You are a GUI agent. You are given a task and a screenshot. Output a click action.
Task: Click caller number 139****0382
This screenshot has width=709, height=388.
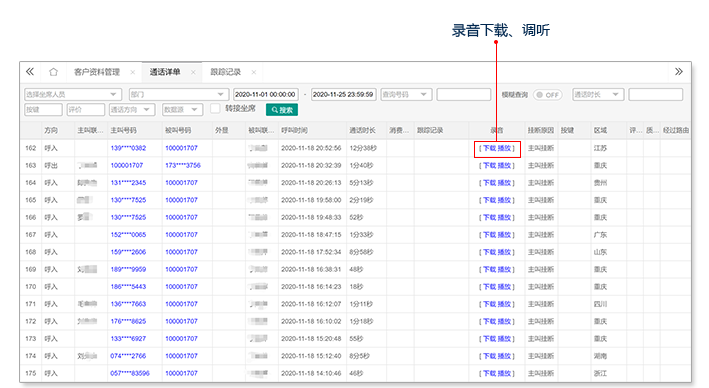click(x=128, y=148)
